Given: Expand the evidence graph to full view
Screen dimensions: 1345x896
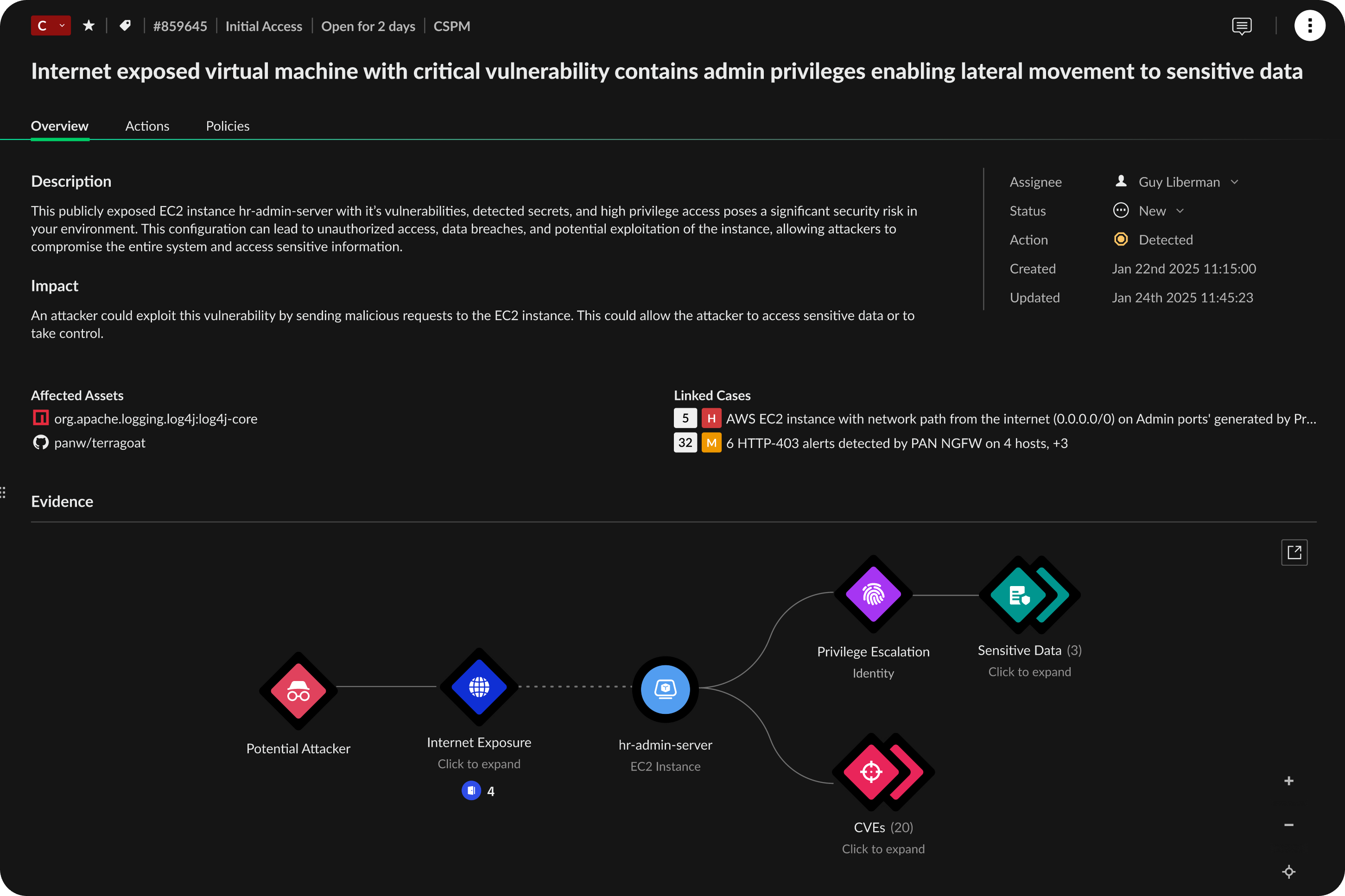Looking at the screenshot, I should point(1294,552).
